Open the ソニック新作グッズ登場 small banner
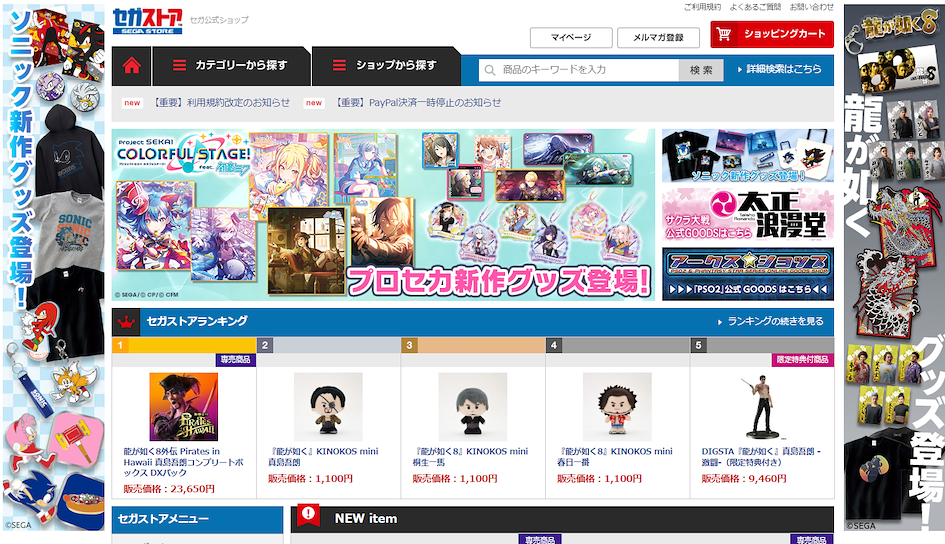This screenshot has height=544, width=945. click(748, 155)
